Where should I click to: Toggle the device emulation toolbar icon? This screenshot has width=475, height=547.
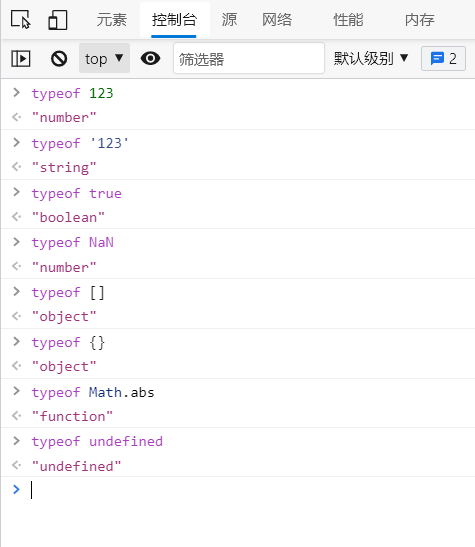58,20
